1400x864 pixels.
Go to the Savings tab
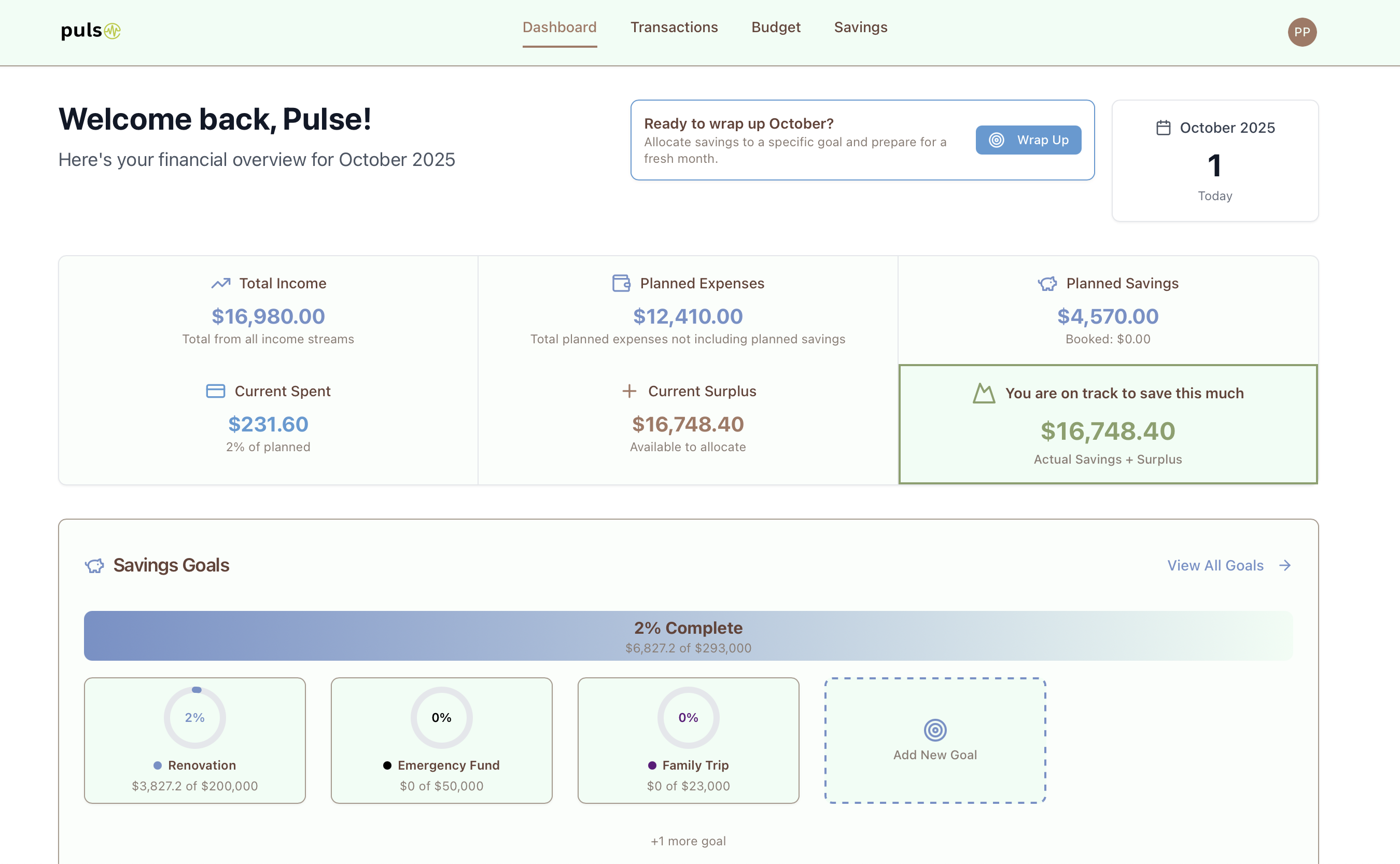click(860, 27)
